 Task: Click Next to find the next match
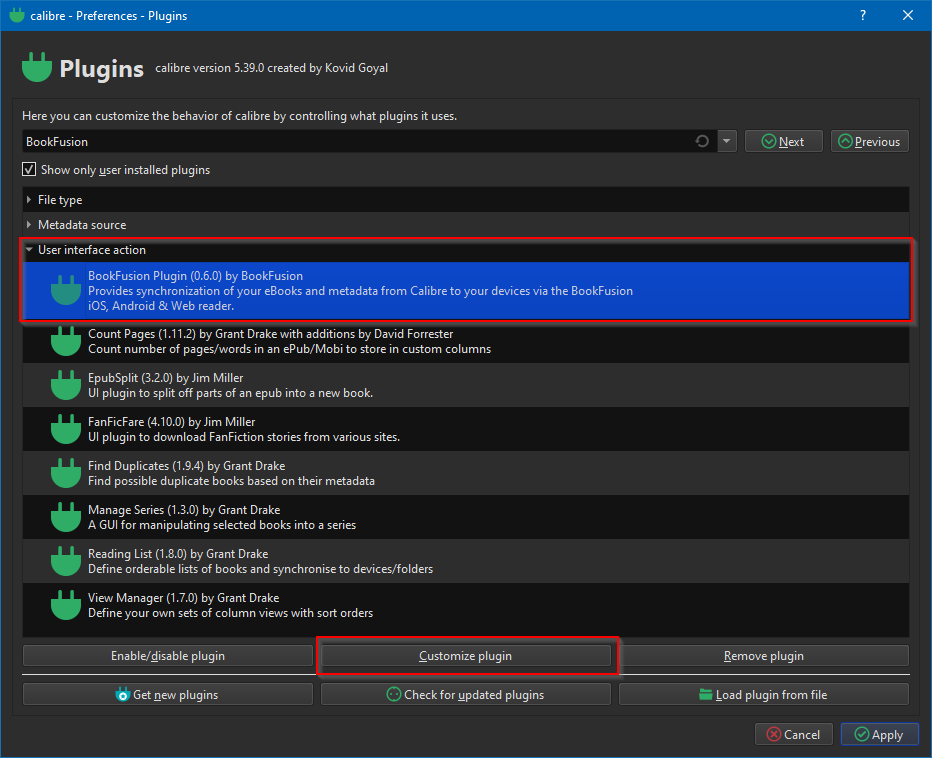click(x=783, y=141)
